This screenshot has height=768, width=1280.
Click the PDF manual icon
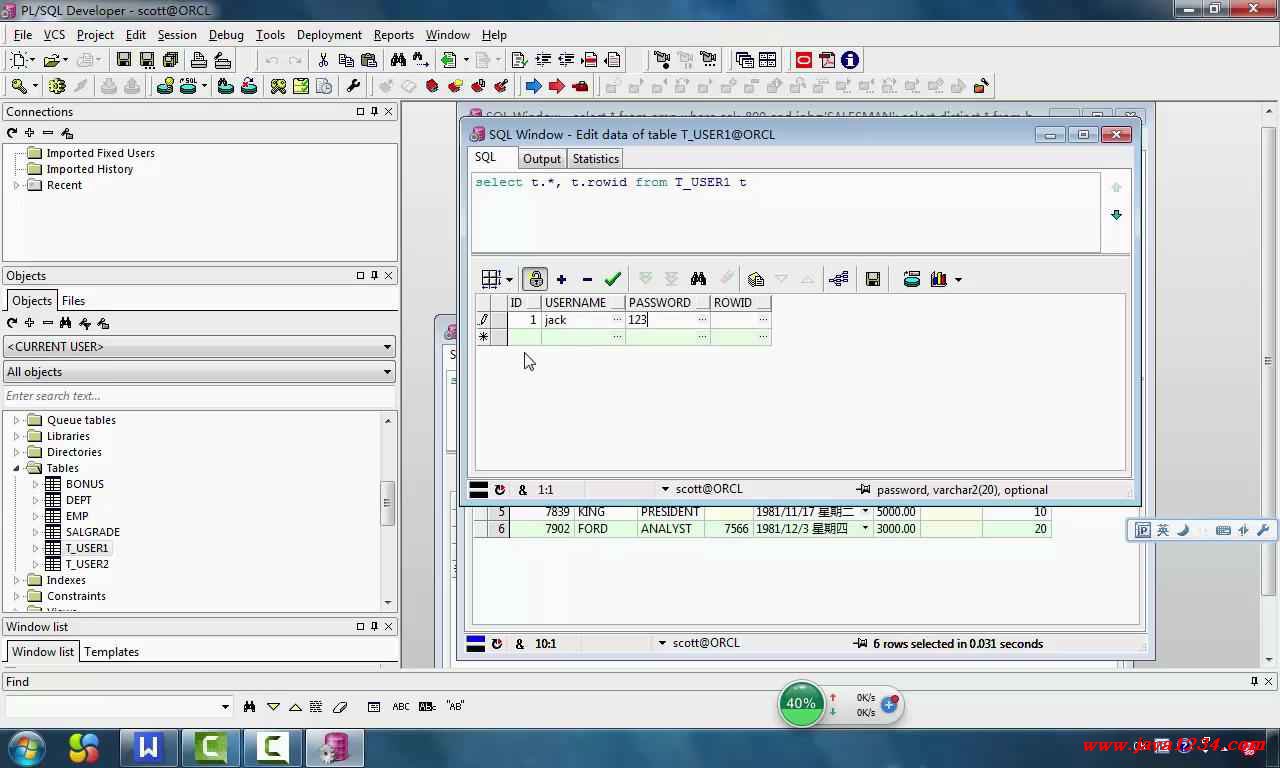[x=827, y=60]
